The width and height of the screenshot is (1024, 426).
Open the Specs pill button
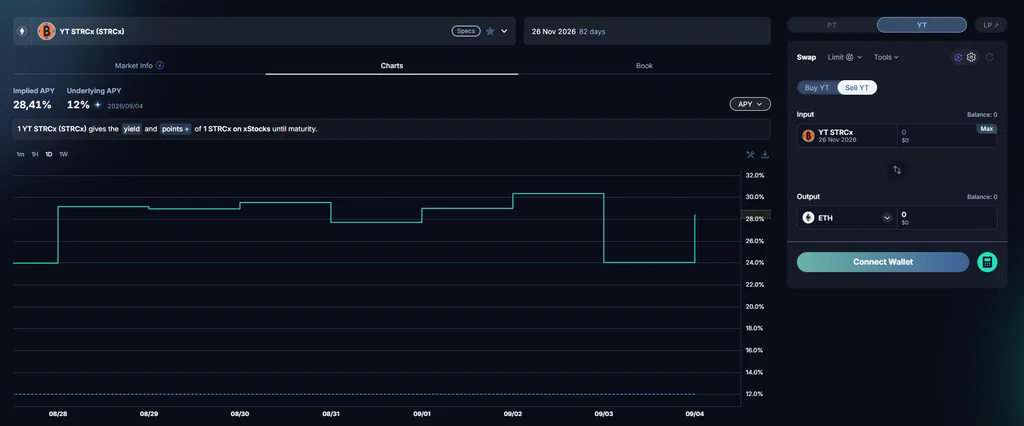point(466,31)
